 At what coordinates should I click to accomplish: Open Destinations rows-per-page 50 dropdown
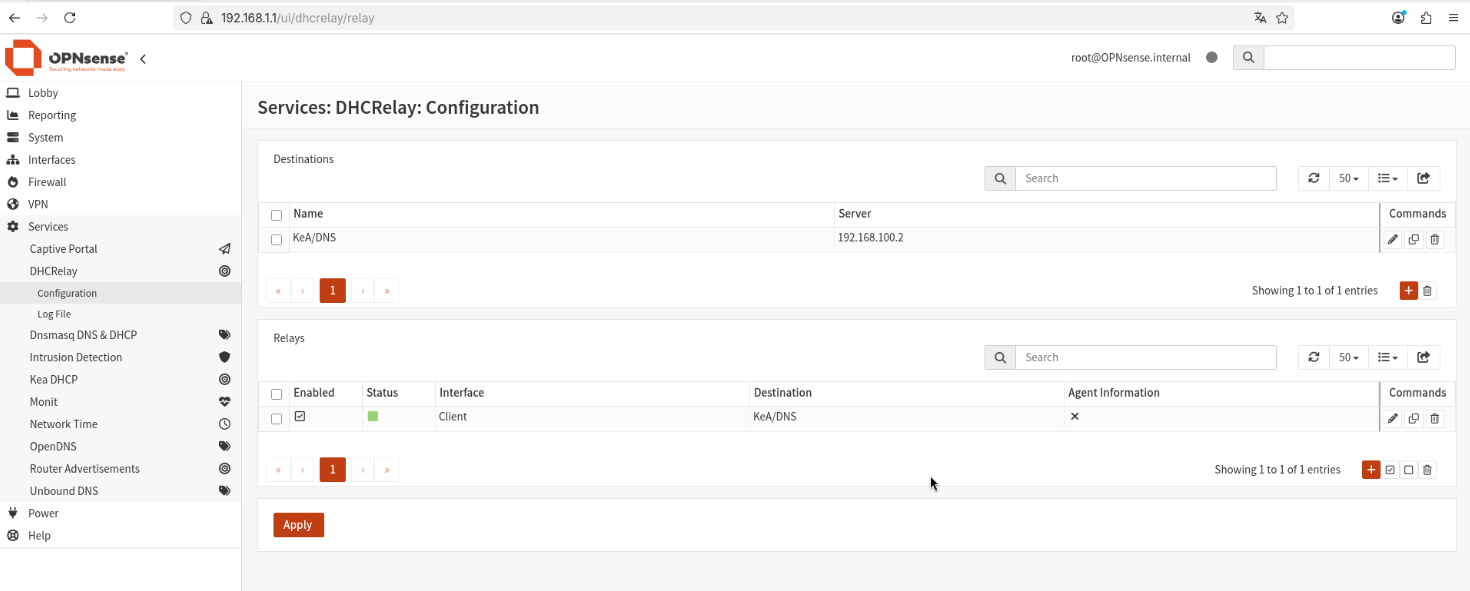click(1349, 178)
